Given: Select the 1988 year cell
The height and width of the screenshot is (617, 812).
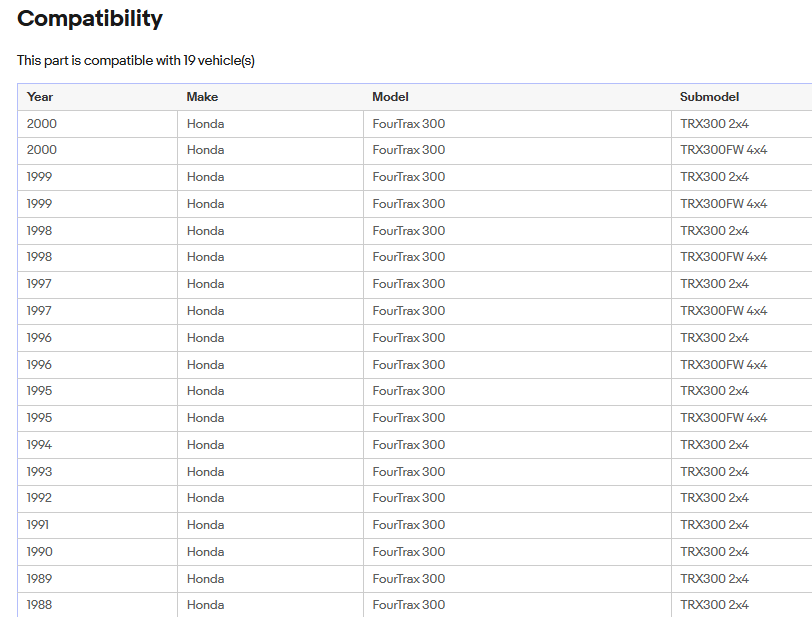Looking at the screenshot, I should point(40,605).
